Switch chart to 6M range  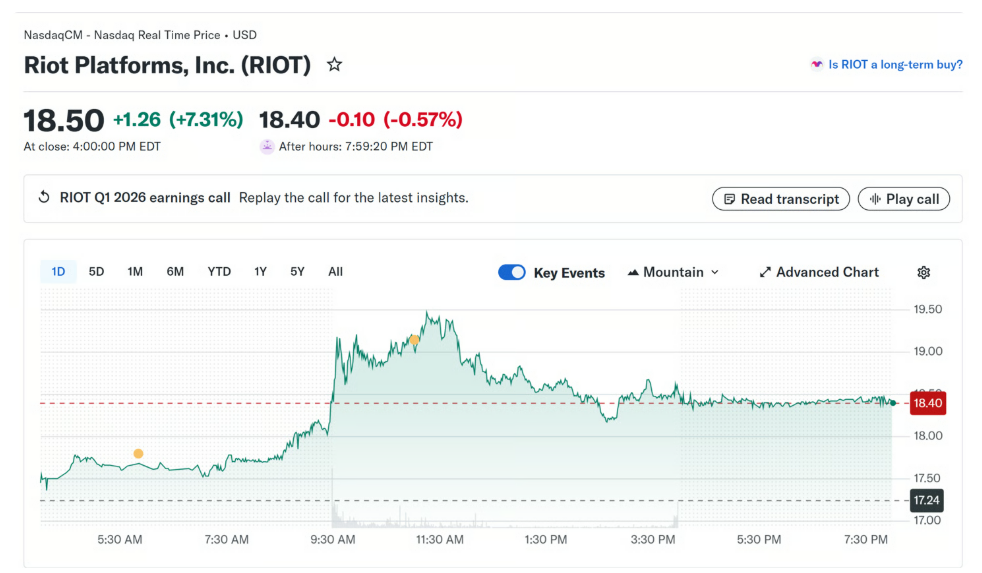175,272
